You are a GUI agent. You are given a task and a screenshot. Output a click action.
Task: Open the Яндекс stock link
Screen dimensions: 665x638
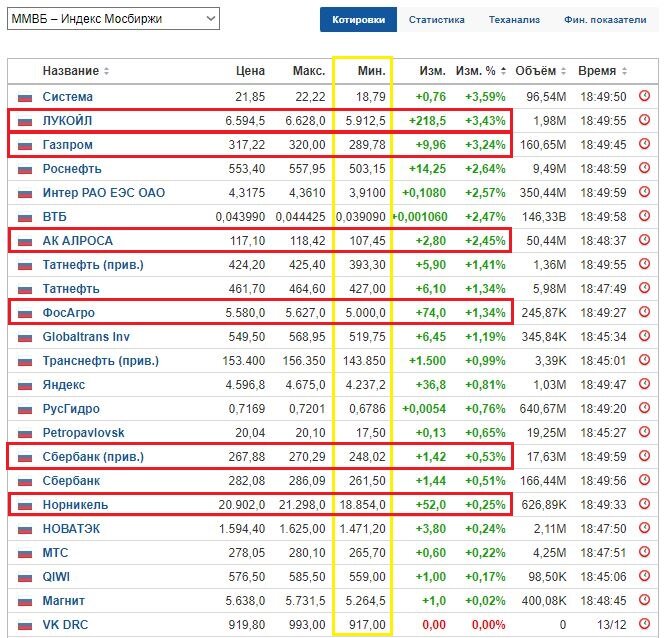64,385
